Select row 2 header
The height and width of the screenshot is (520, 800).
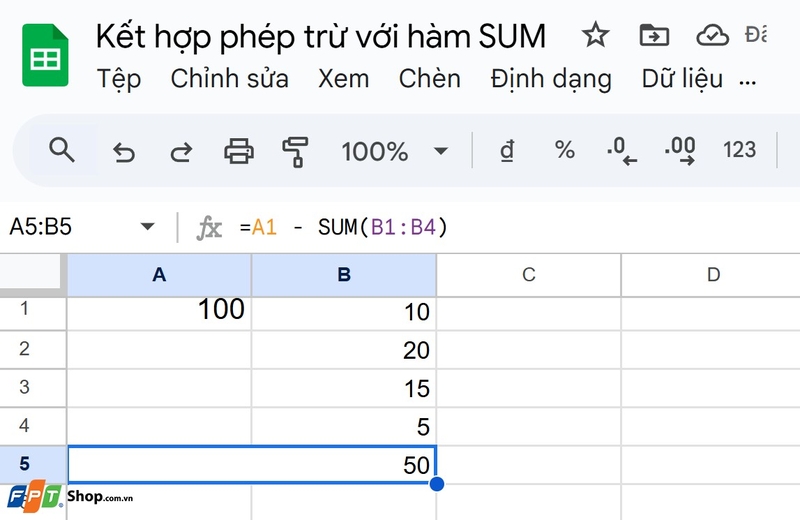coord(33,350)
